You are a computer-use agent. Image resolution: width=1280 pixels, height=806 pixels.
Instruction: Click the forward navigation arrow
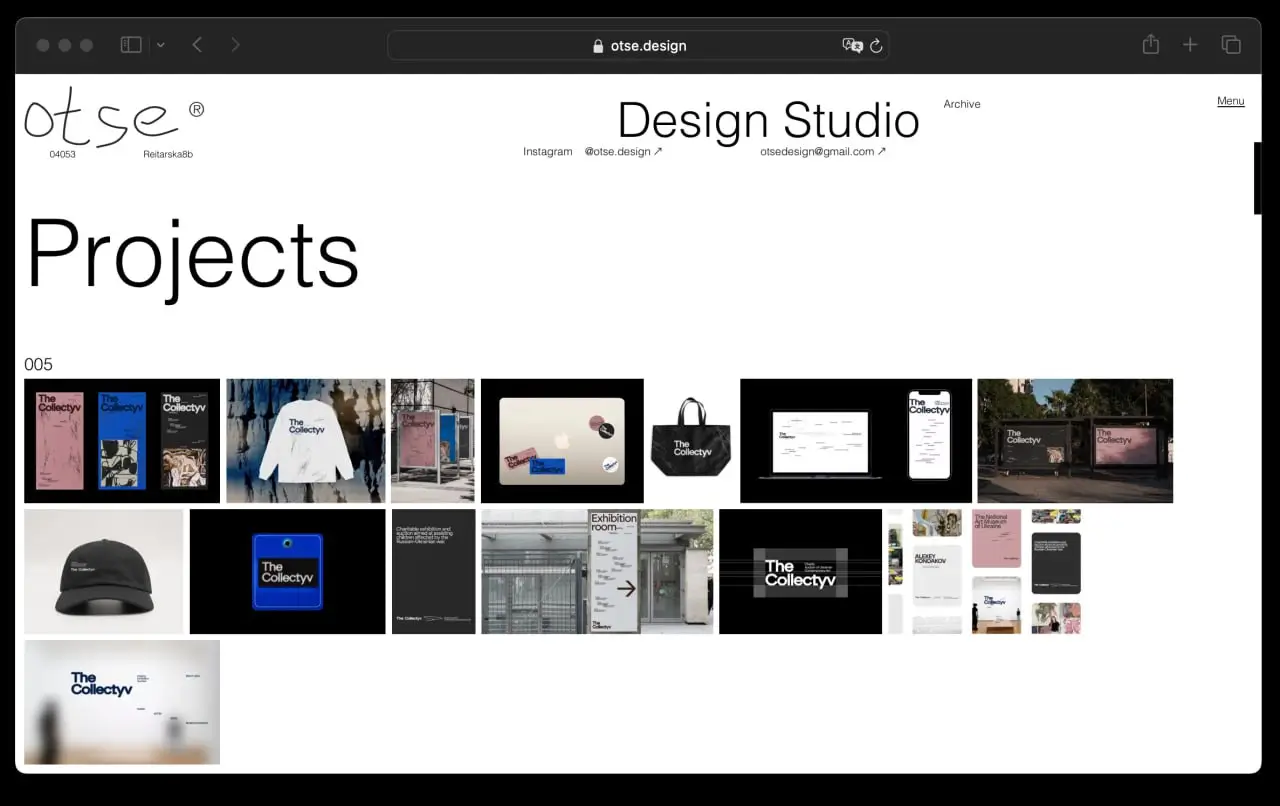(235, 45)
